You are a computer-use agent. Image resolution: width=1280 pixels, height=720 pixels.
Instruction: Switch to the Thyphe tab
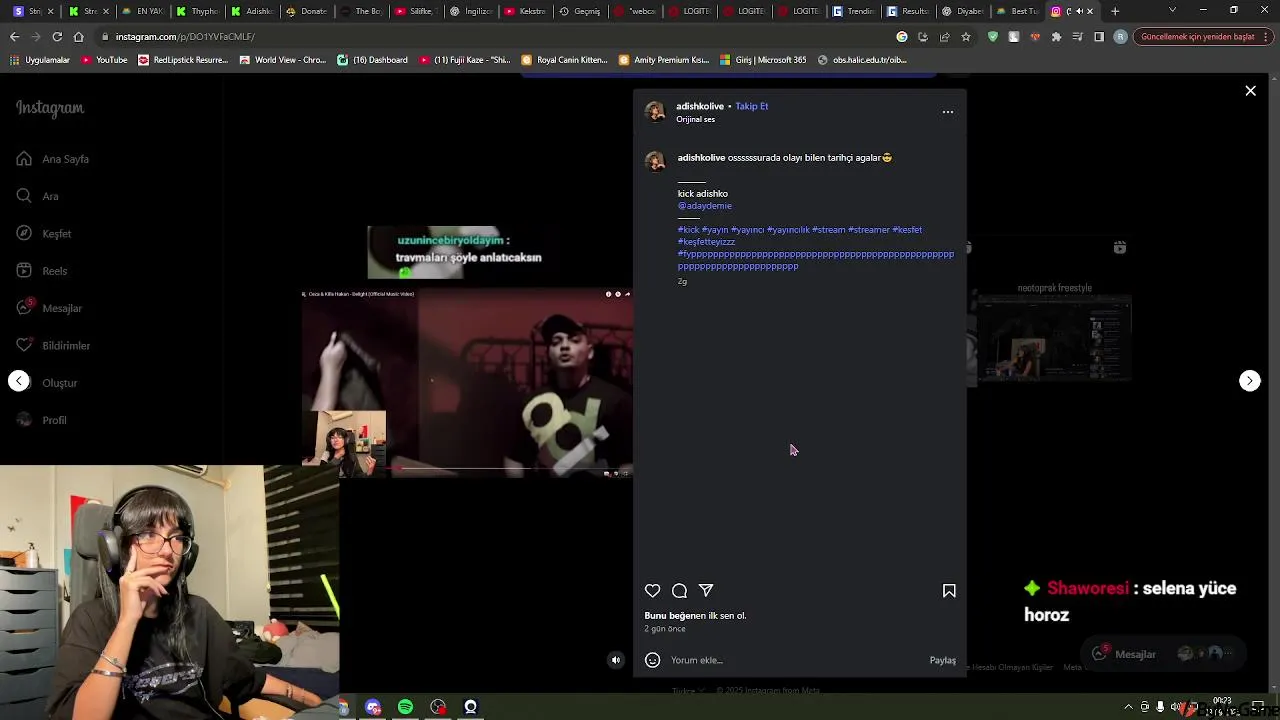click(x=197, y=11)
